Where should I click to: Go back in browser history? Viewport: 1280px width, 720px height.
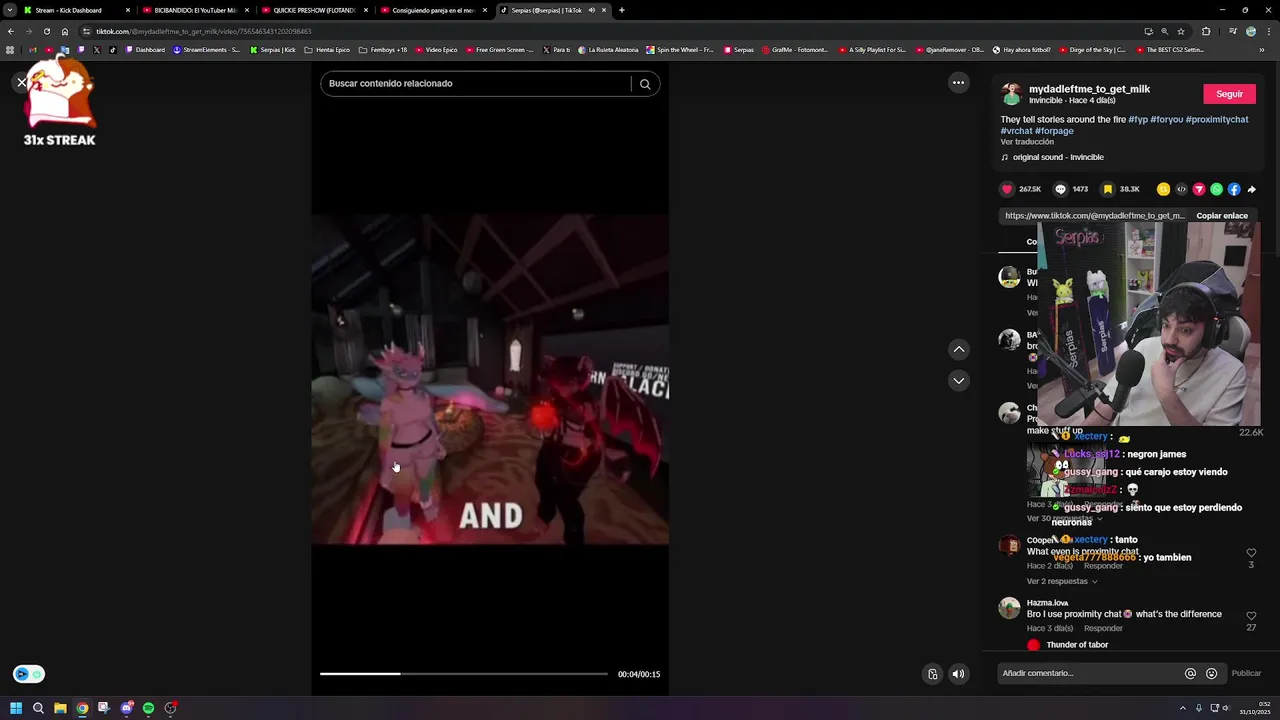click(x=10, y=31)
